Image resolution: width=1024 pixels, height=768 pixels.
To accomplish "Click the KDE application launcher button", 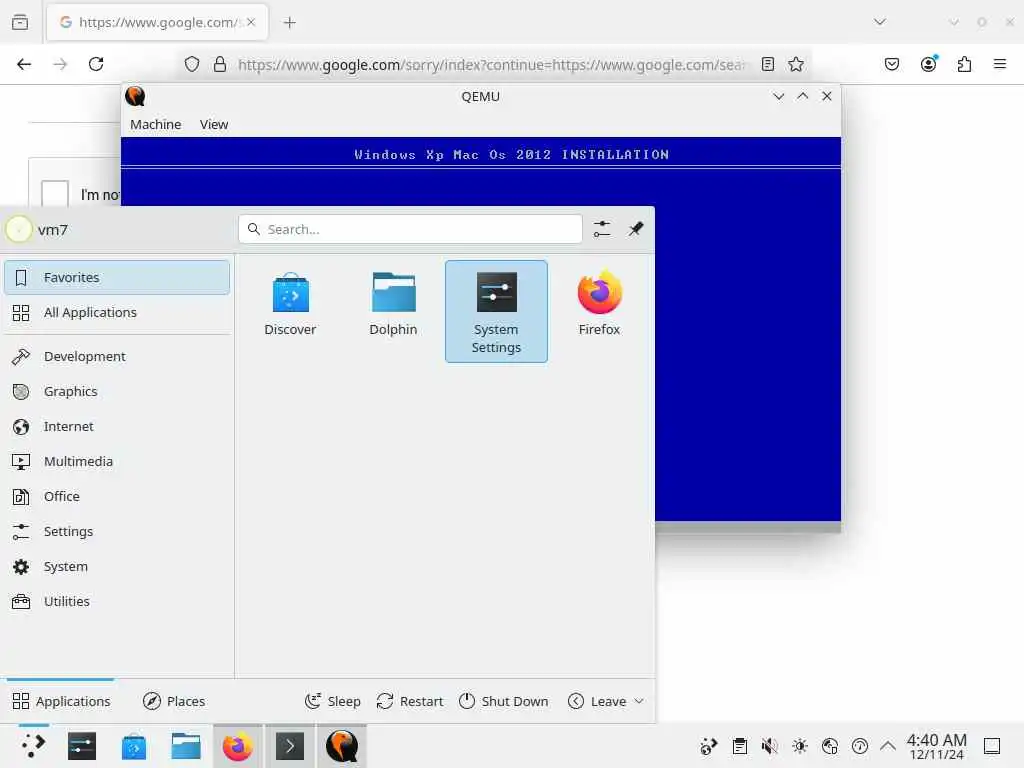I will pos(33,746).
